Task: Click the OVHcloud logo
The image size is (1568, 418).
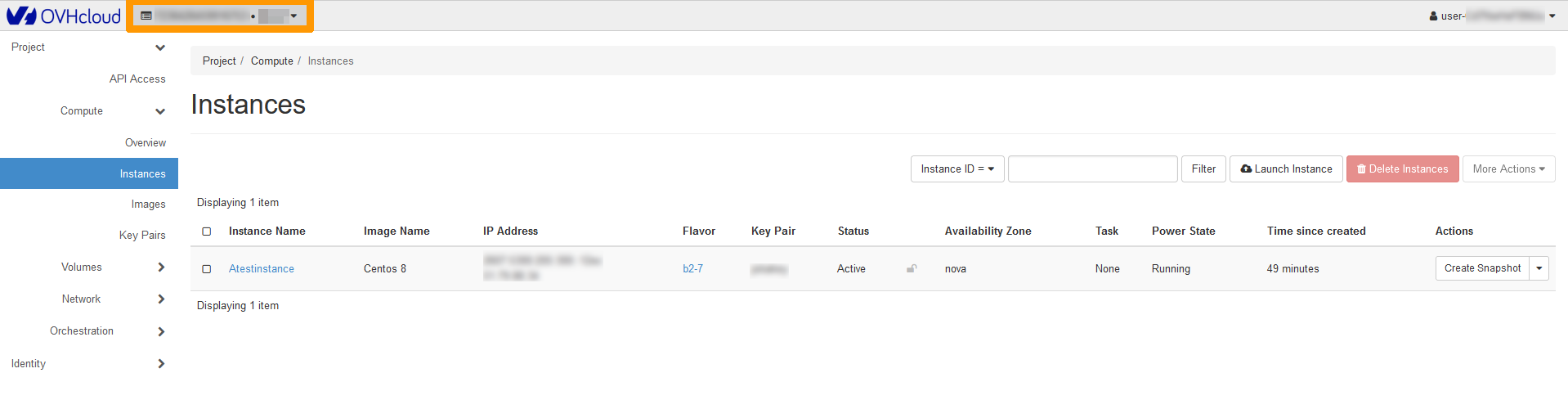Action: 63,16
